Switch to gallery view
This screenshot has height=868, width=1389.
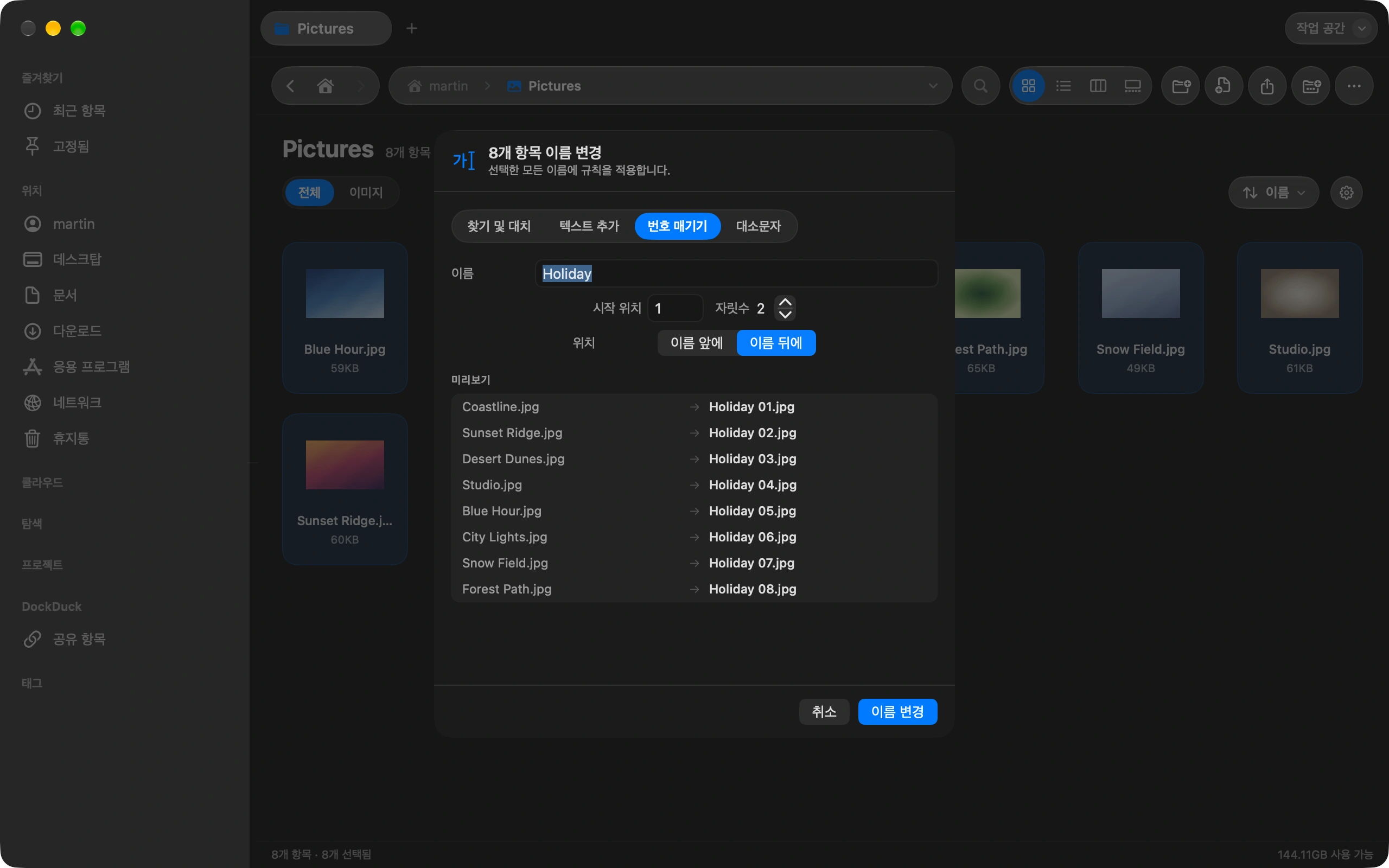(1132, 86)
